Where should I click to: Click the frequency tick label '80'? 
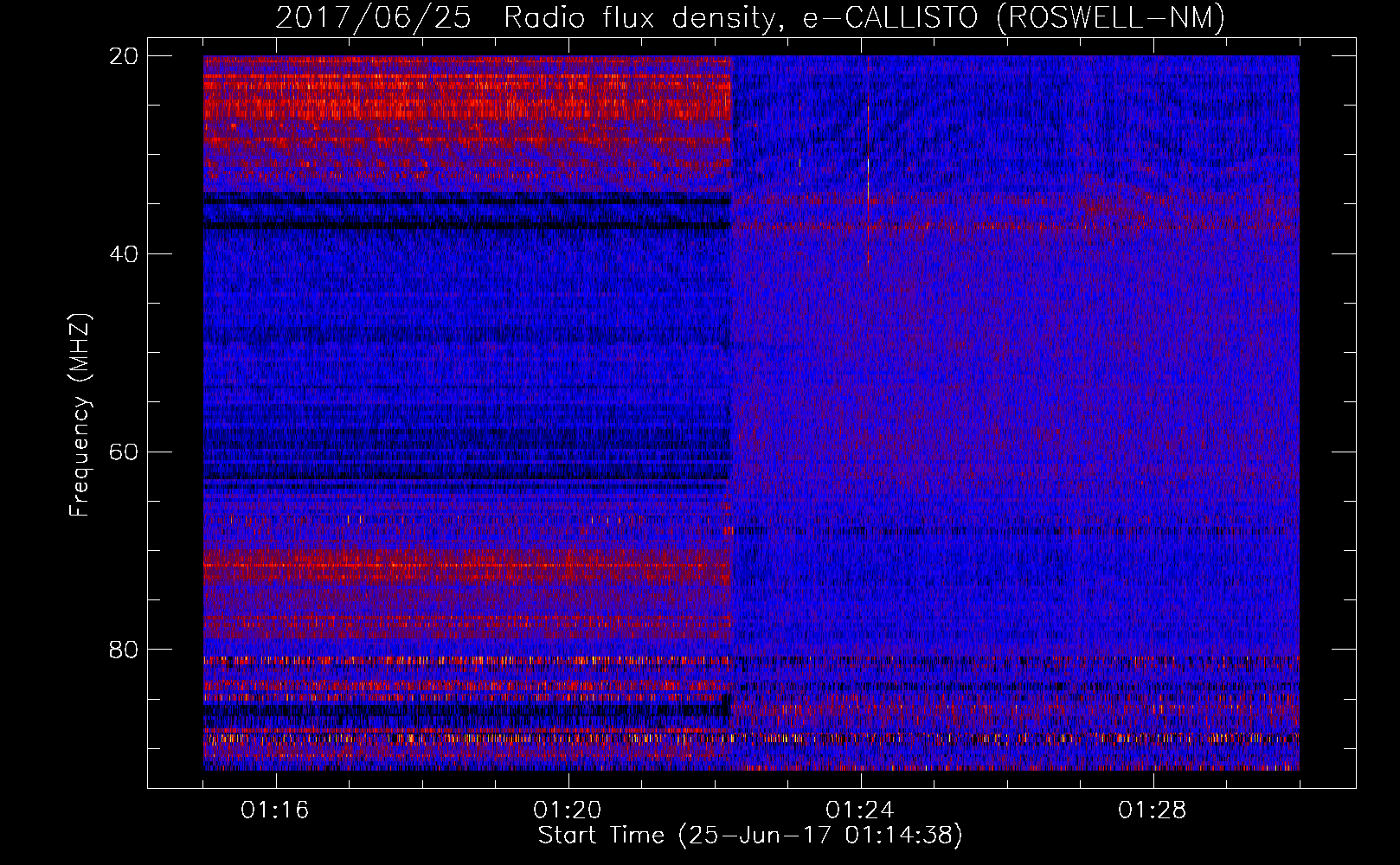(x=124, y=650)
